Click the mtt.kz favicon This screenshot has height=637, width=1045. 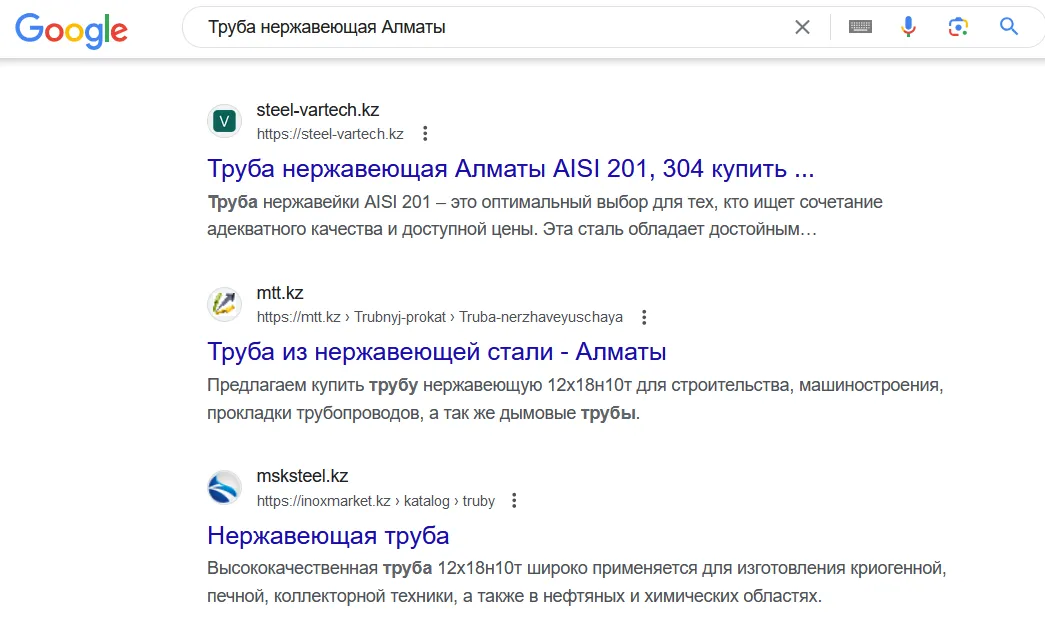225,305
